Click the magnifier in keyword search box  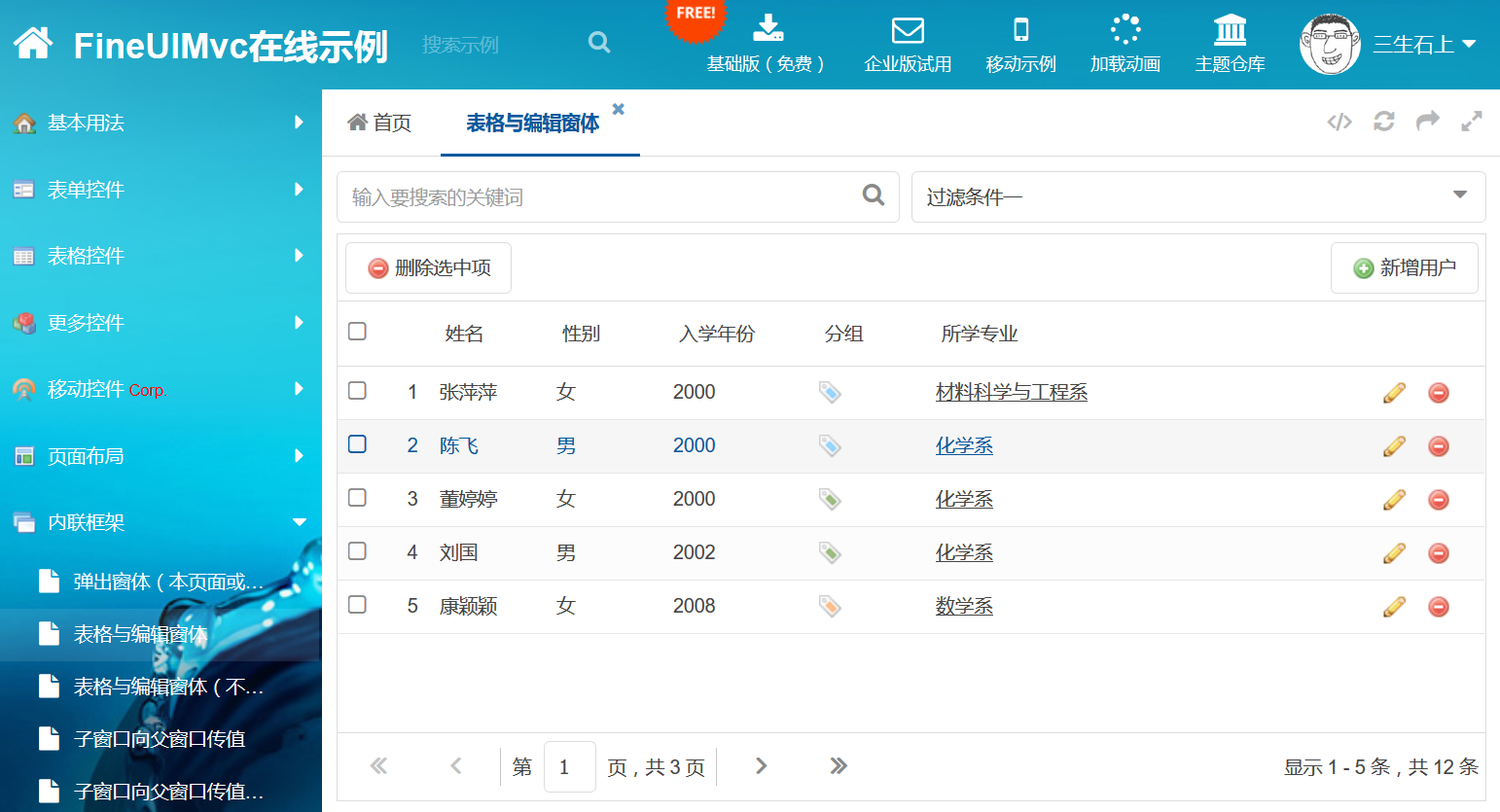tap(874, 195)
